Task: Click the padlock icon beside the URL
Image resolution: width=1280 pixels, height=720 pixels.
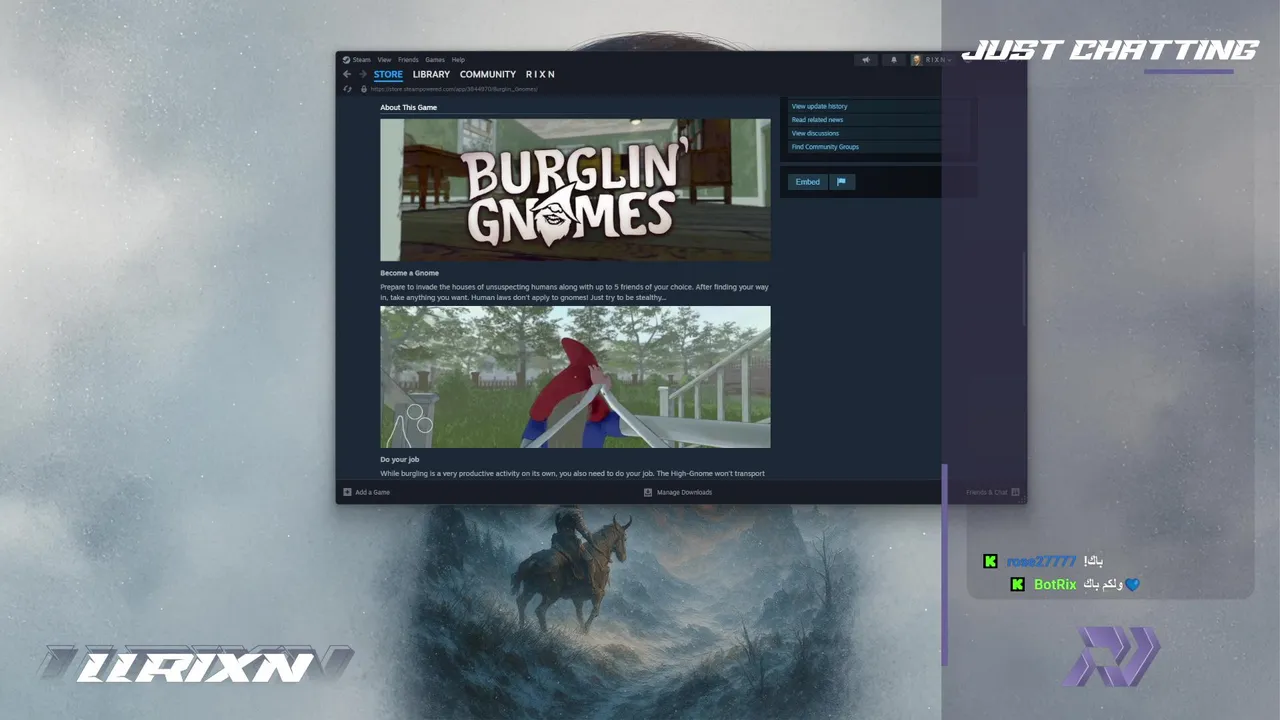Action: tap(364, 89)
